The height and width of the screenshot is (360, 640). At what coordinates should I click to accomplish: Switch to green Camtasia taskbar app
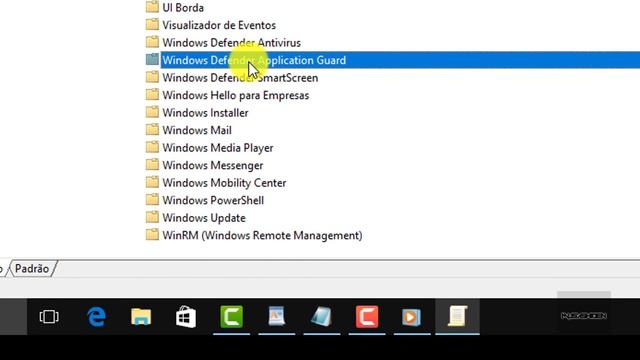pyautogui.click(x=231, y=316)
